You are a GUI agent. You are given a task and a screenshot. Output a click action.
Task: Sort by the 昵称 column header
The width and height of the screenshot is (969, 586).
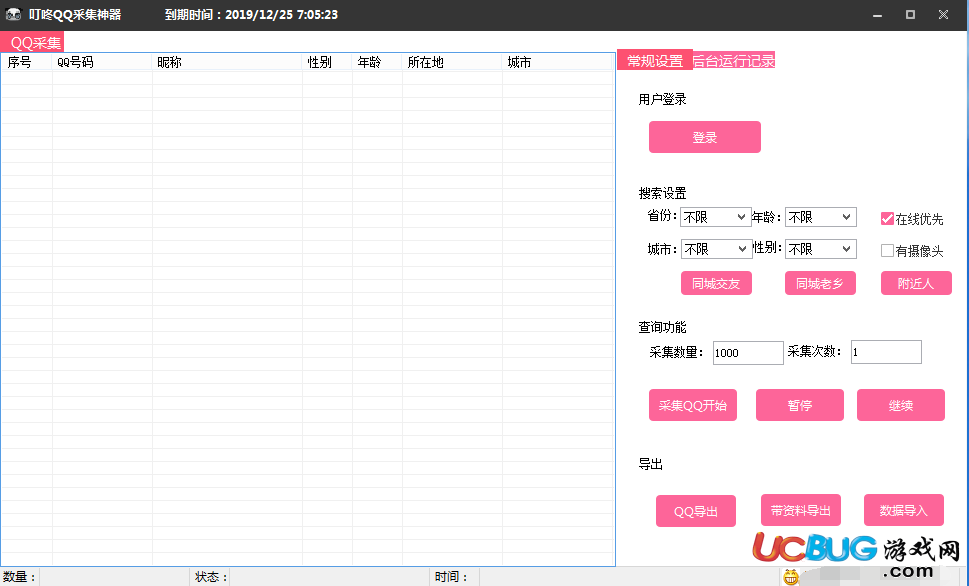point(227,62)
